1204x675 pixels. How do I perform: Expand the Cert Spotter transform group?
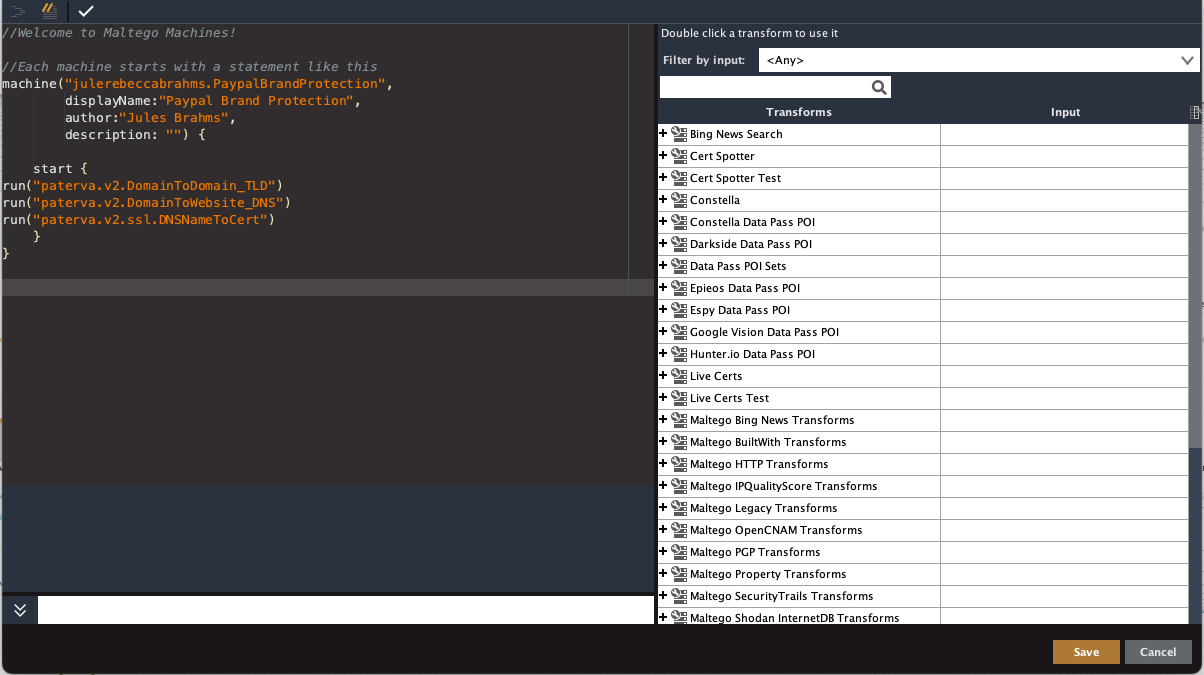(x=663, y=156)
